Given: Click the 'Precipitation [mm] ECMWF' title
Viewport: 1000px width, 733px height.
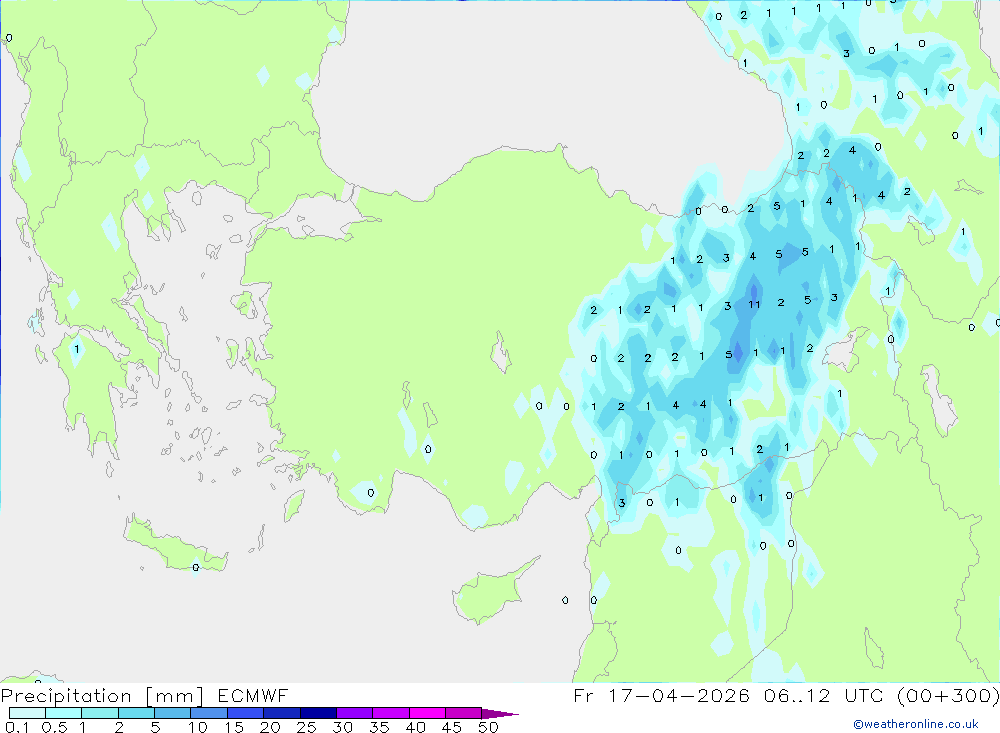Looking at the screenshot, I should (145, 696).
